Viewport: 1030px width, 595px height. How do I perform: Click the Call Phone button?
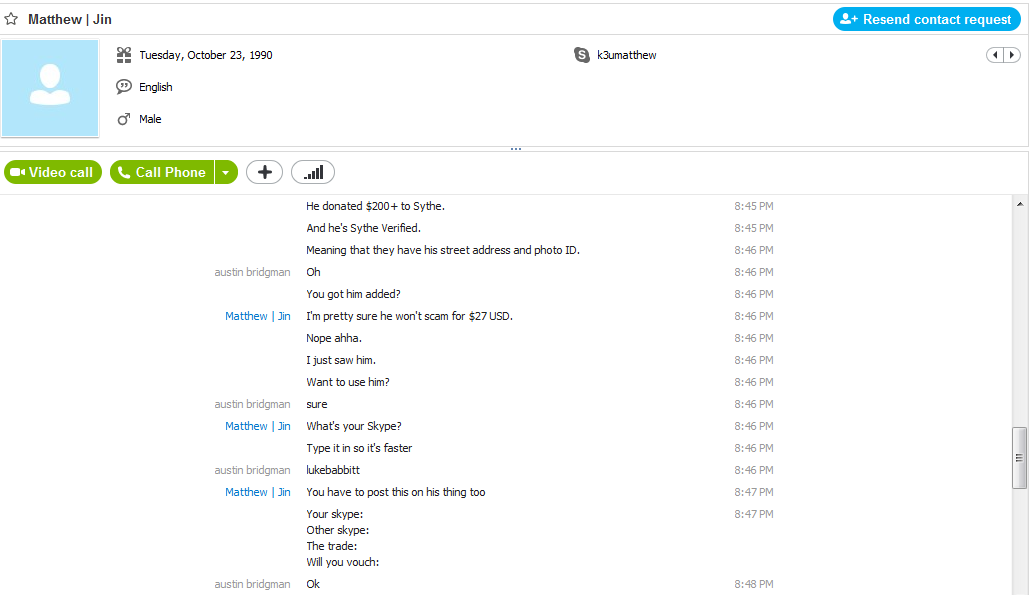click(162, 172)
